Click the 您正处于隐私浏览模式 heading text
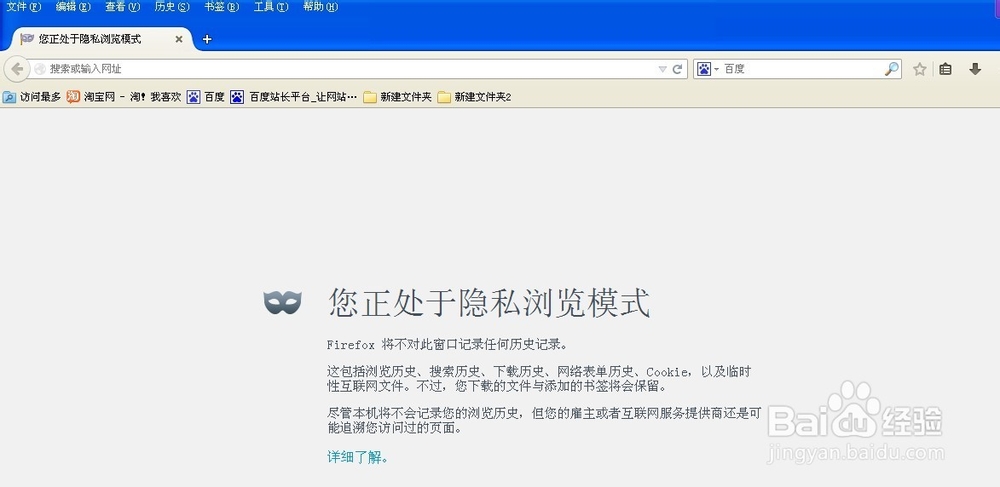This screenshot has height=487, width=1000. pyautogui.click(x=489, y=303)
